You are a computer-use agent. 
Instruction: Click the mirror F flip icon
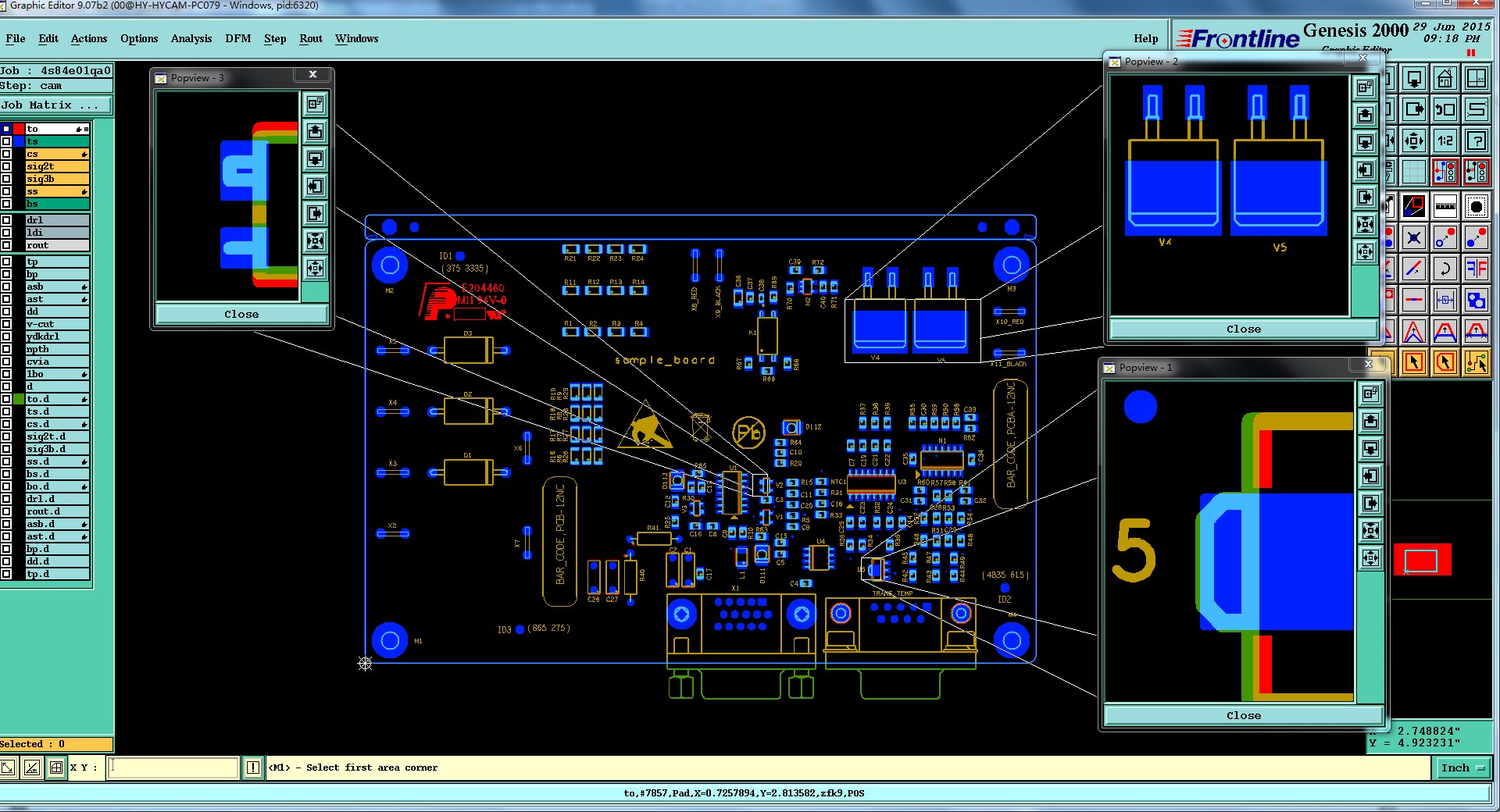pyautogui.click(x=1476, y=269)
